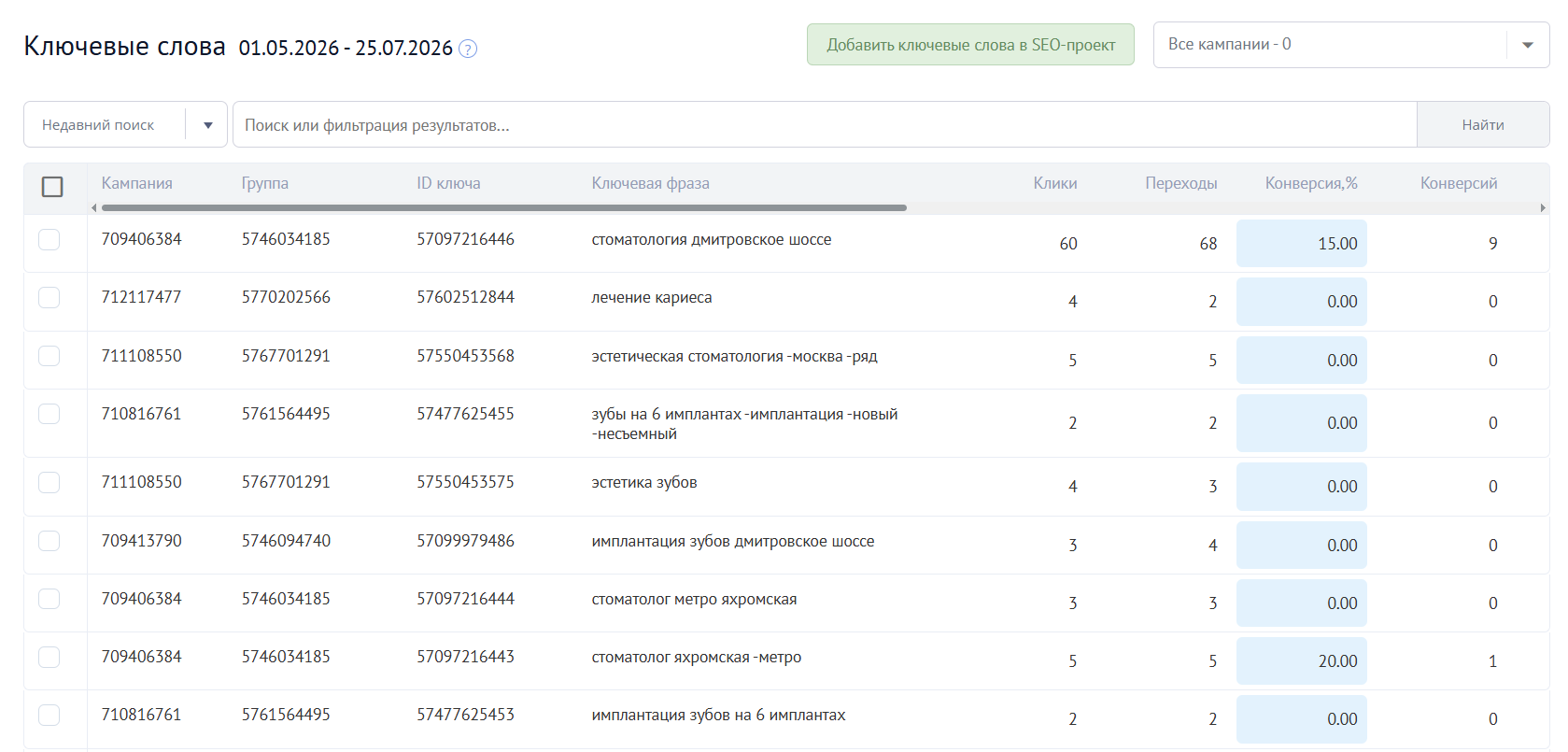The height and width of the screenshot is (752, 1568).
Task: Click the Добавить ключевые слова в SEO-проект button
Action: click(x=970, y=45)
